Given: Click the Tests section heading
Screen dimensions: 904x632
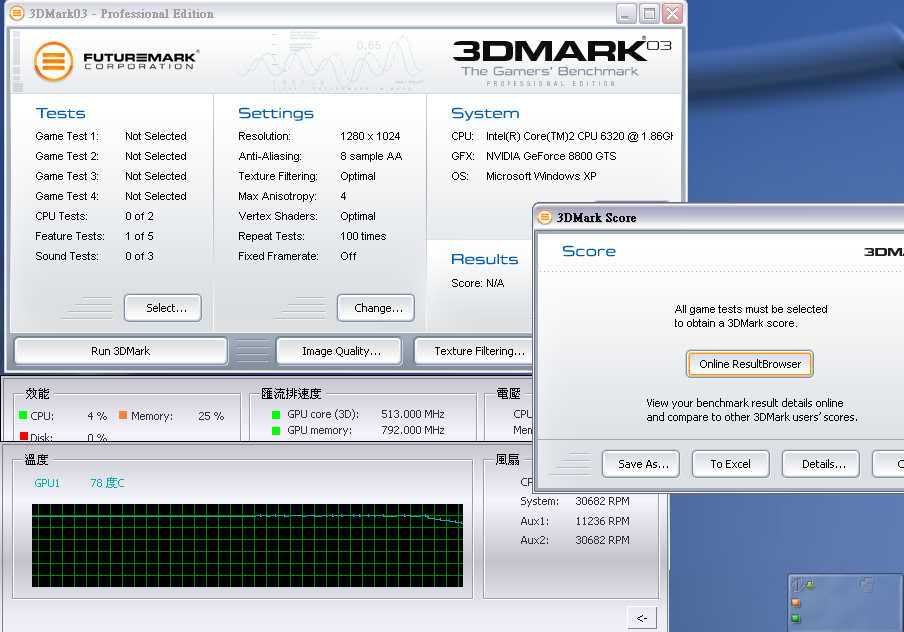Looking at the screenshot, I should point(61,113).
